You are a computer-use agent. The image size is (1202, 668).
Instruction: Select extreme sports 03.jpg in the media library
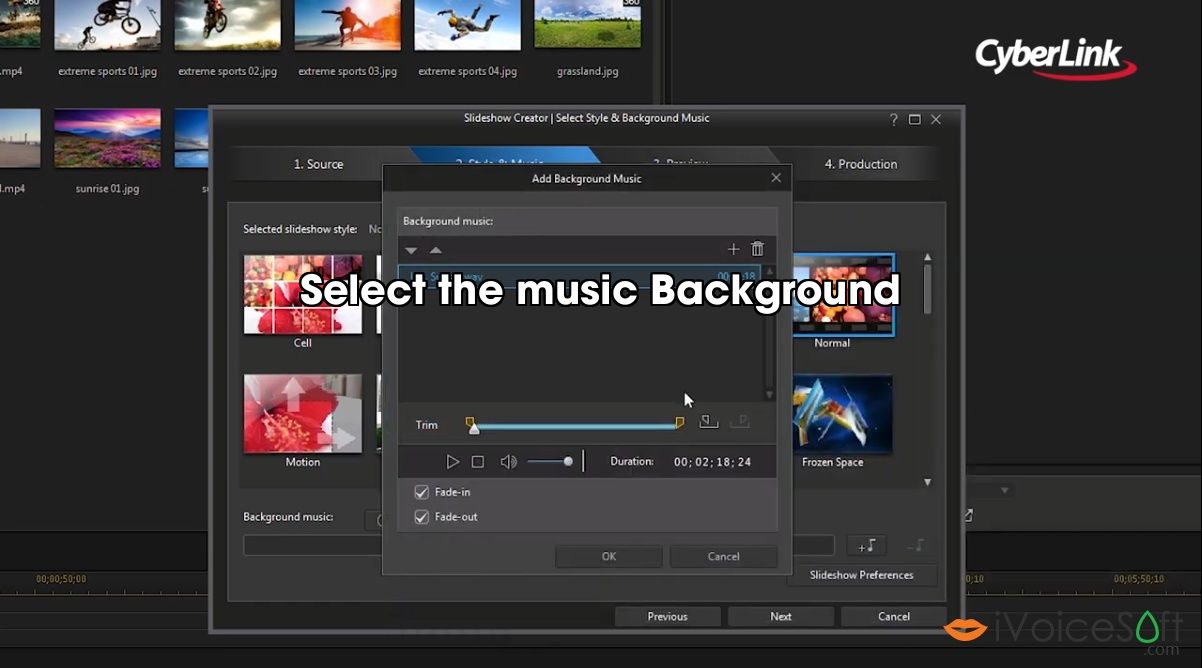(x=348, y=25)
